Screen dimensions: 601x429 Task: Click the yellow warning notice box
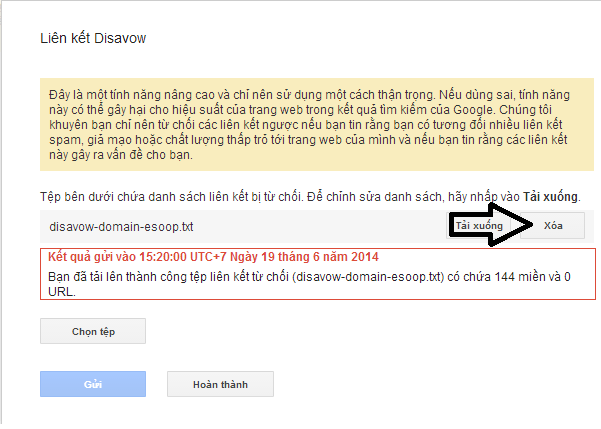click(317, 125)
